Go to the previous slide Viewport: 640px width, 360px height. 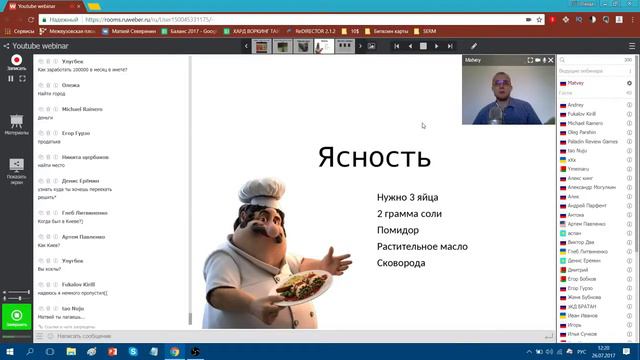coord(410,46)
